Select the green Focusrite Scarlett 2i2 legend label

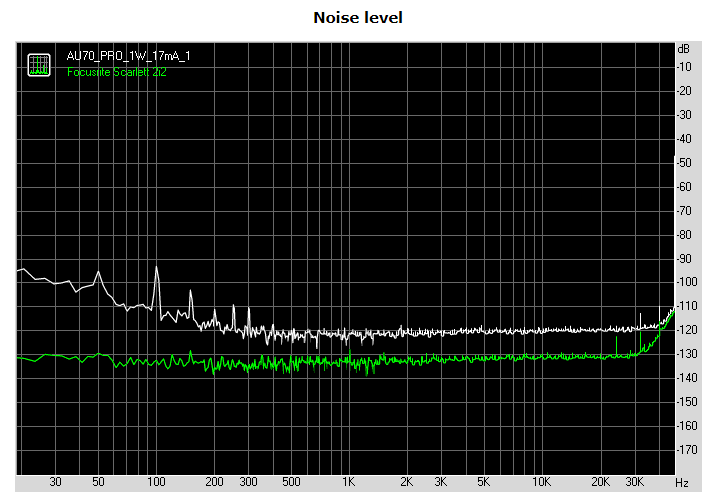pos(117,72)
